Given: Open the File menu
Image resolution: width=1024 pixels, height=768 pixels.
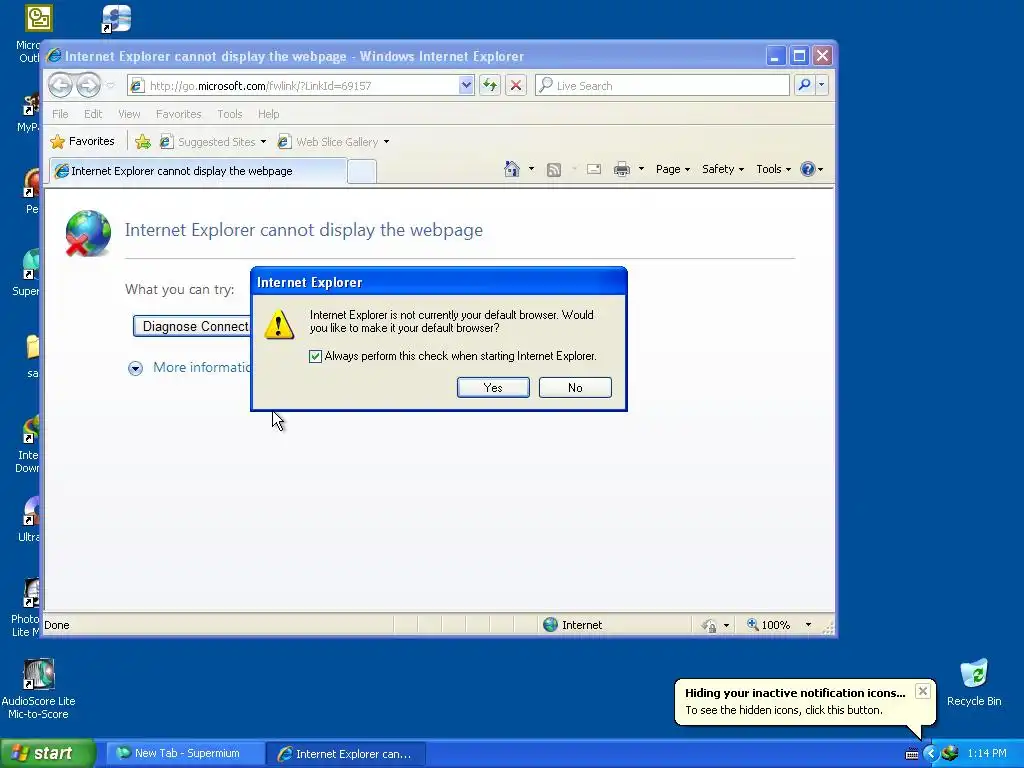Looking at the screenshot, I should [x=60, y=114].
